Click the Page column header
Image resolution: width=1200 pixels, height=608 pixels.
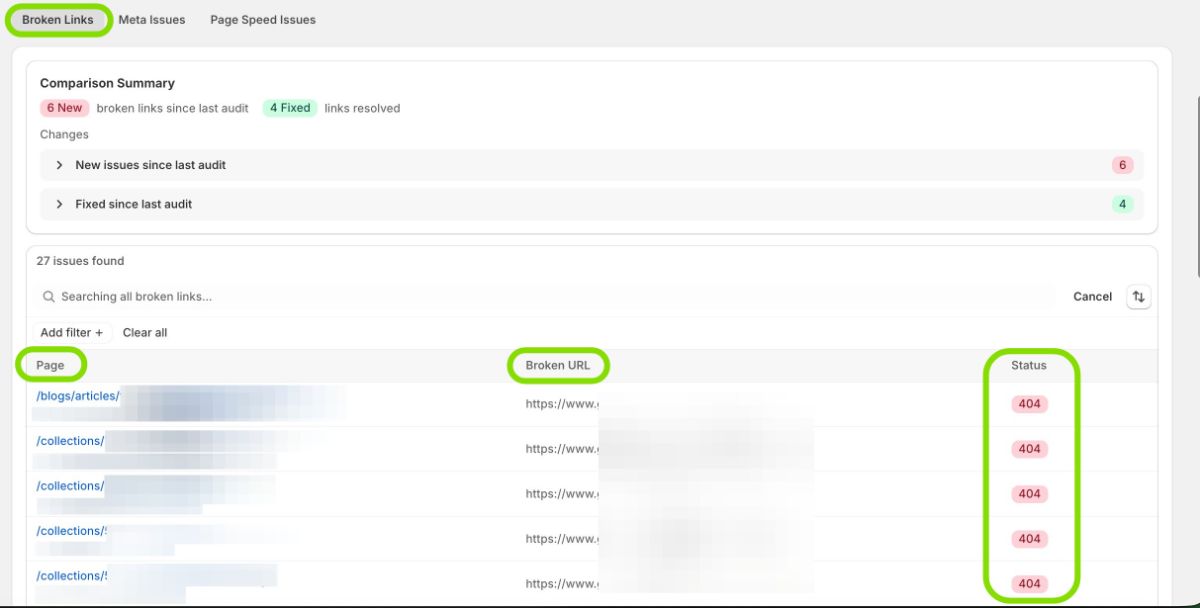50,365
